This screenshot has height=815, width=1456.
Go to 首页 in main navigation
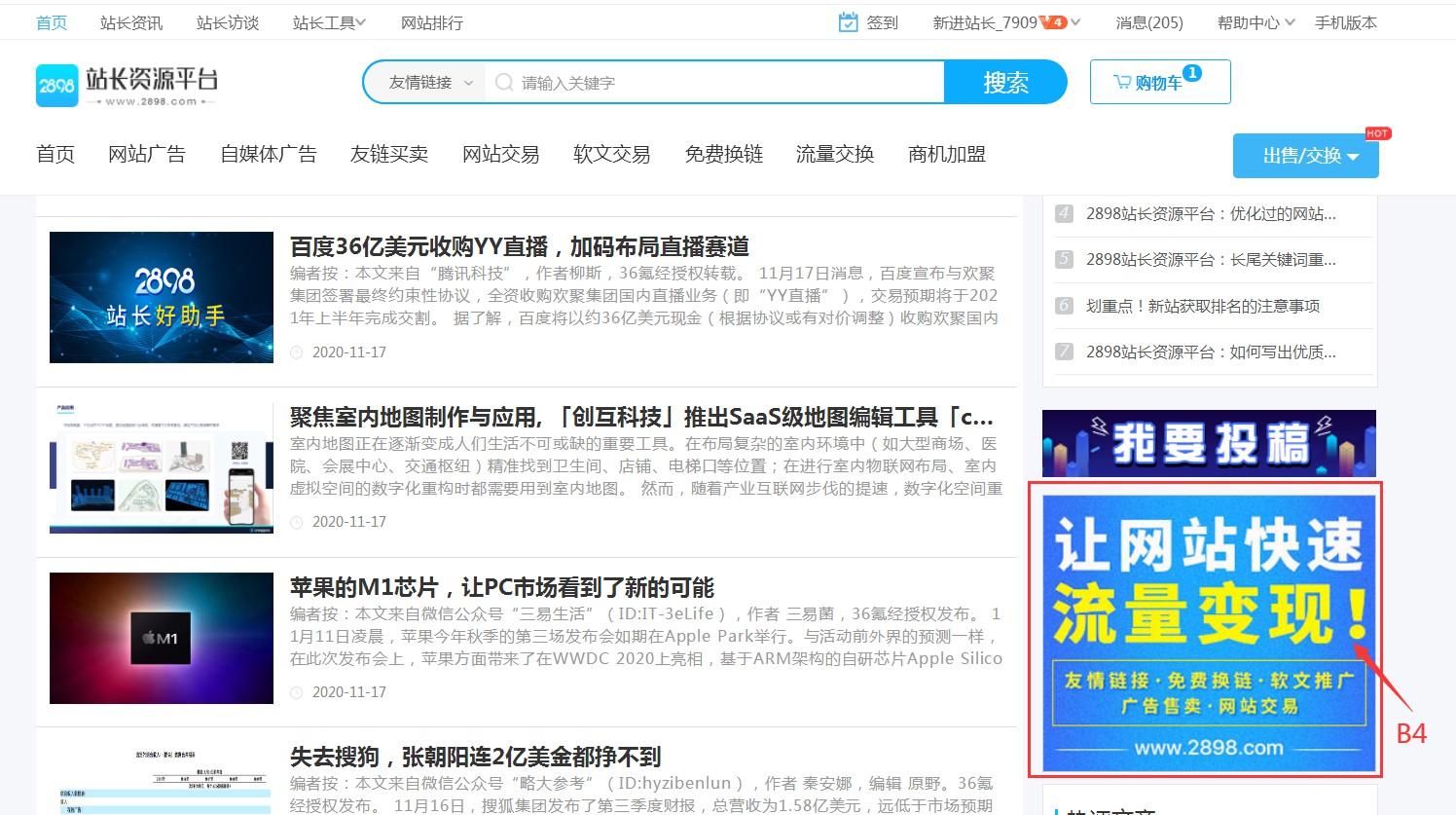tap(55, 154)
